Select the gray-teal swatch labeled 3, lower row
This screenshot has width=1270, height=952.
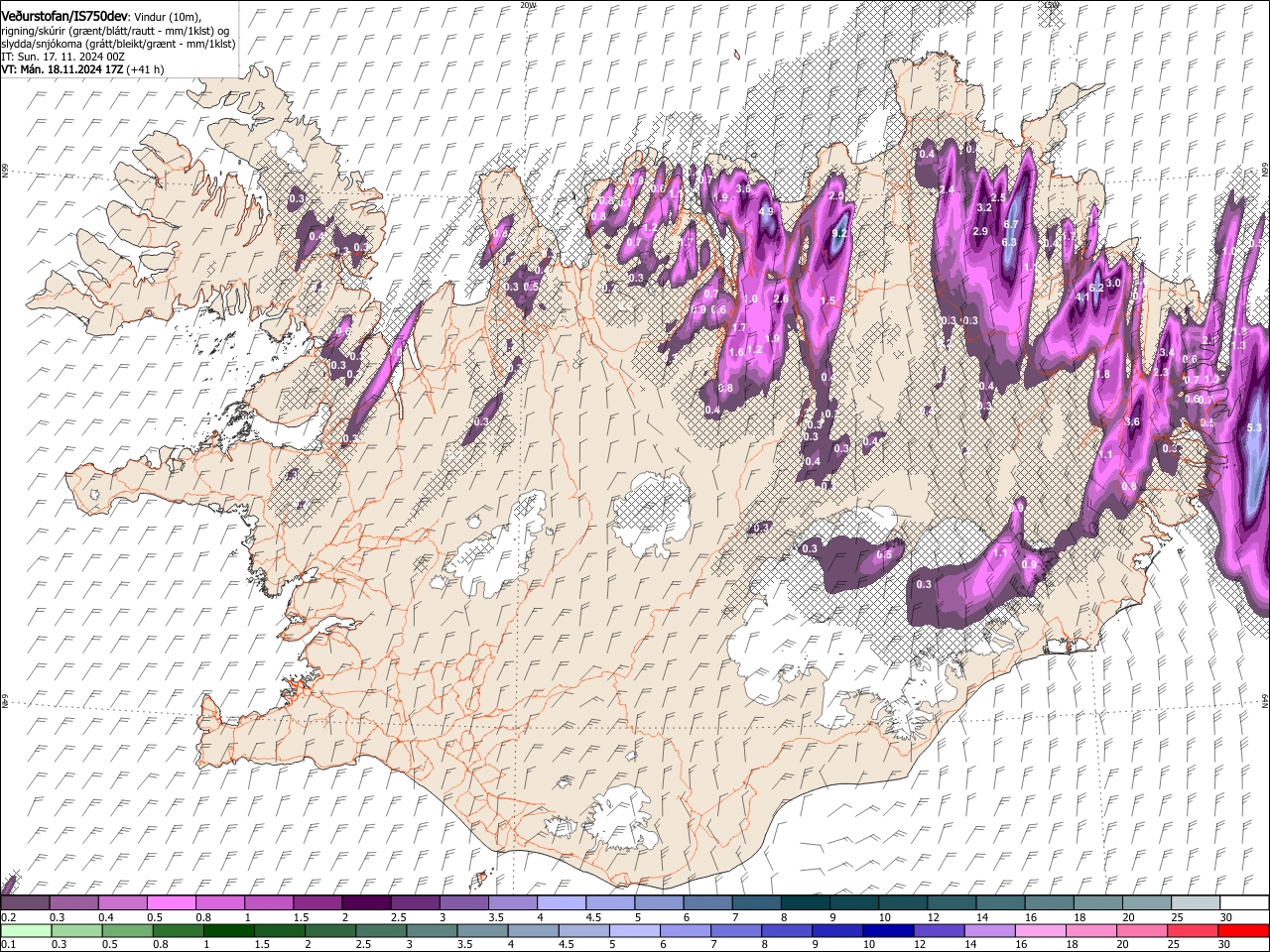click(x=433, y=931)
